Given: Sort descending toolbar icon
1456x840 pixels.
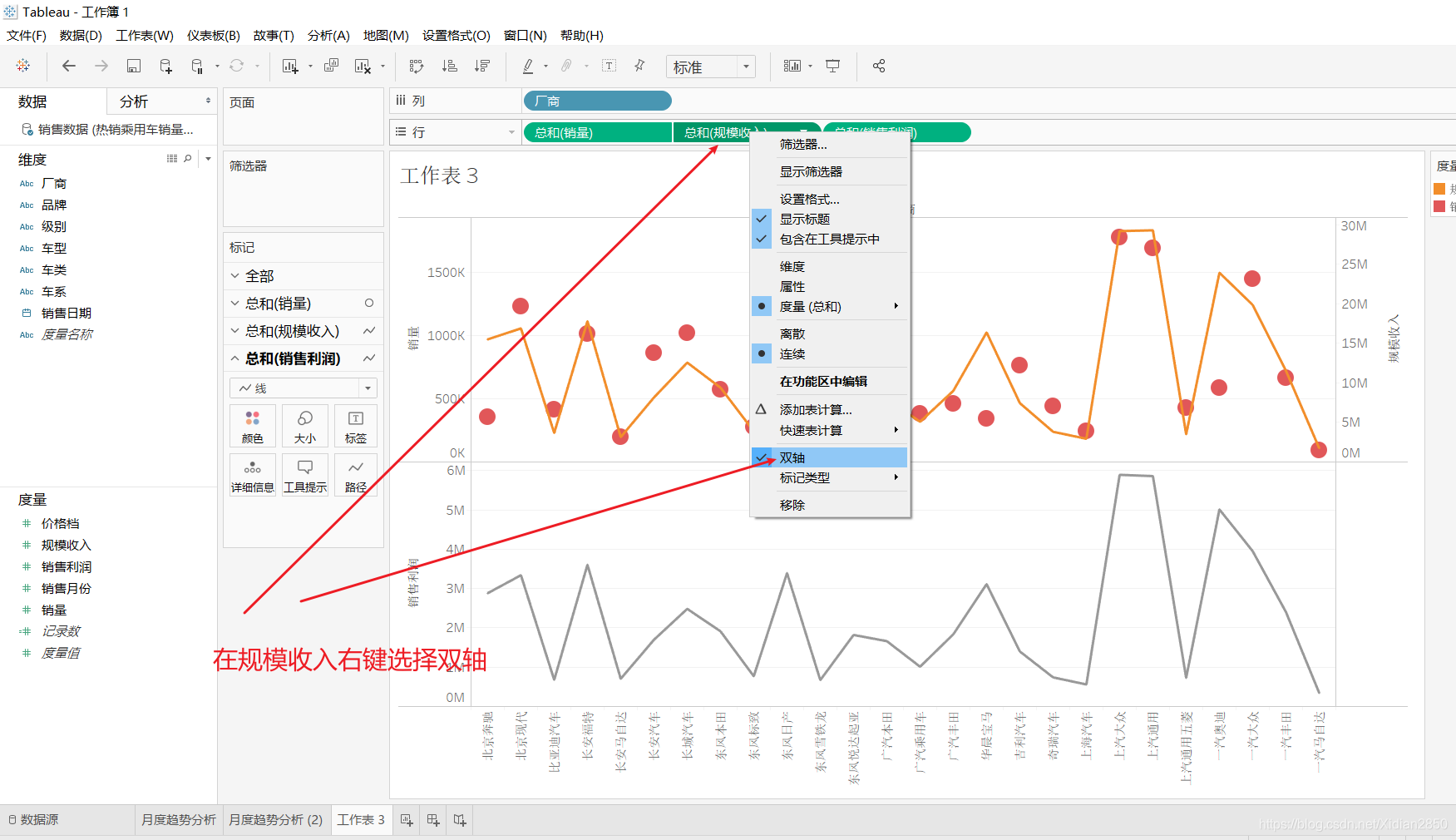Looking at the screenshot, I should coord(481,66).
